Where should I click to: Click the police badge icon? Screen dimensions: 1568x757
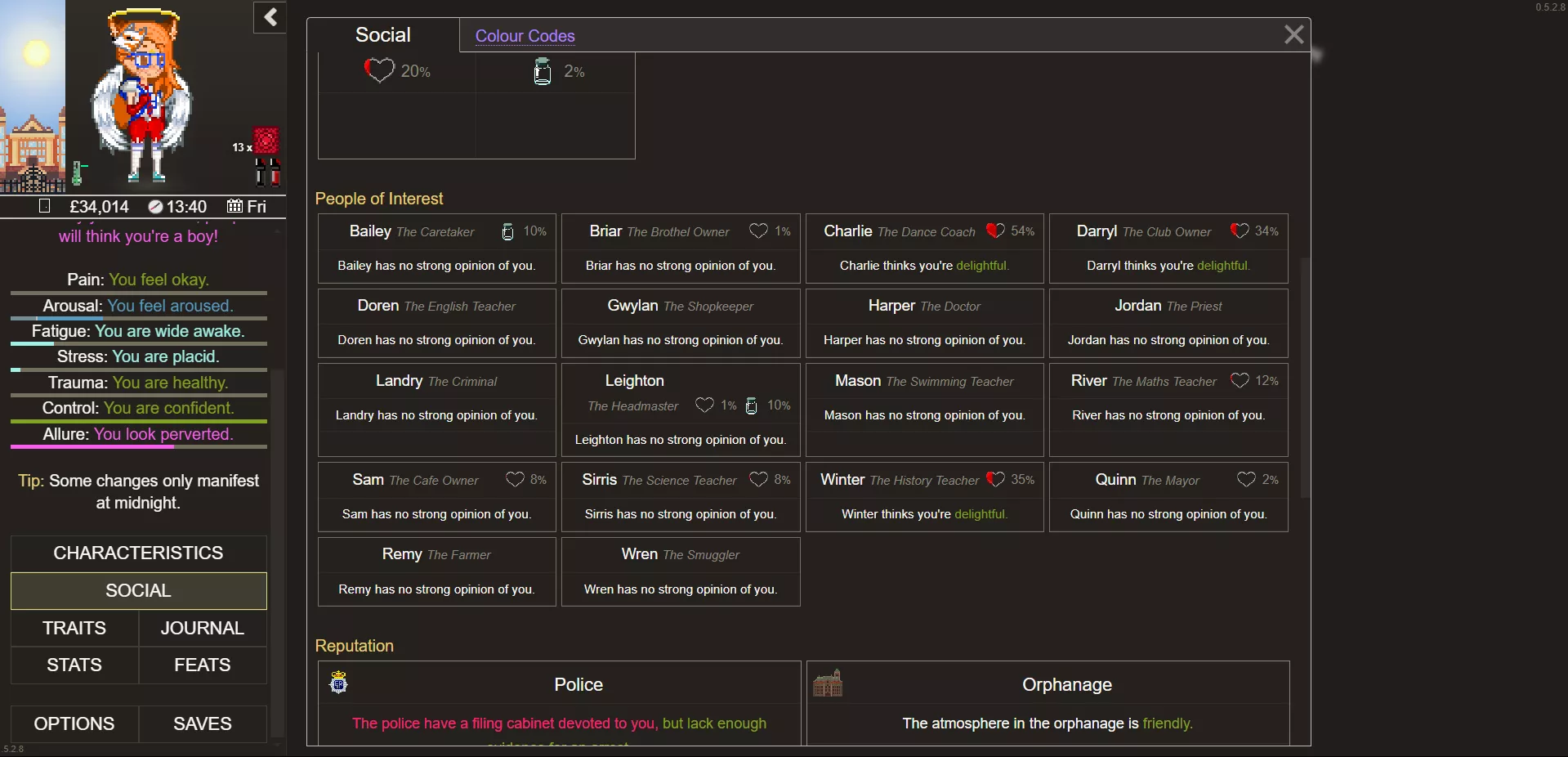pyautogui.click(x=338, y=683)
